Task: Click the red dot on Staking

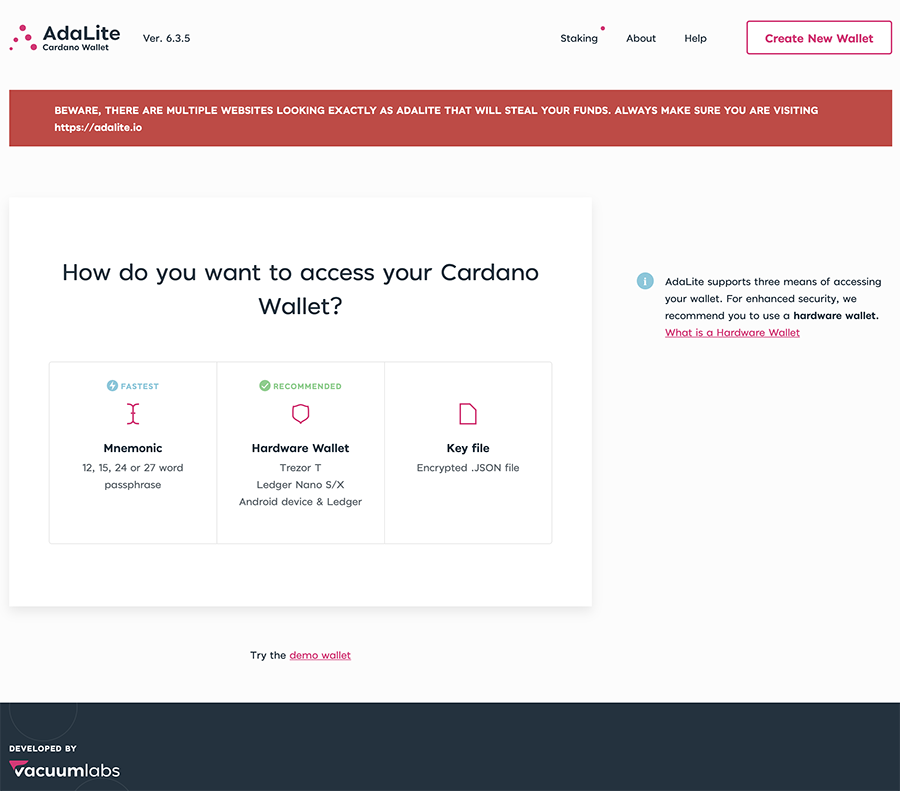Action: (603, 28)
